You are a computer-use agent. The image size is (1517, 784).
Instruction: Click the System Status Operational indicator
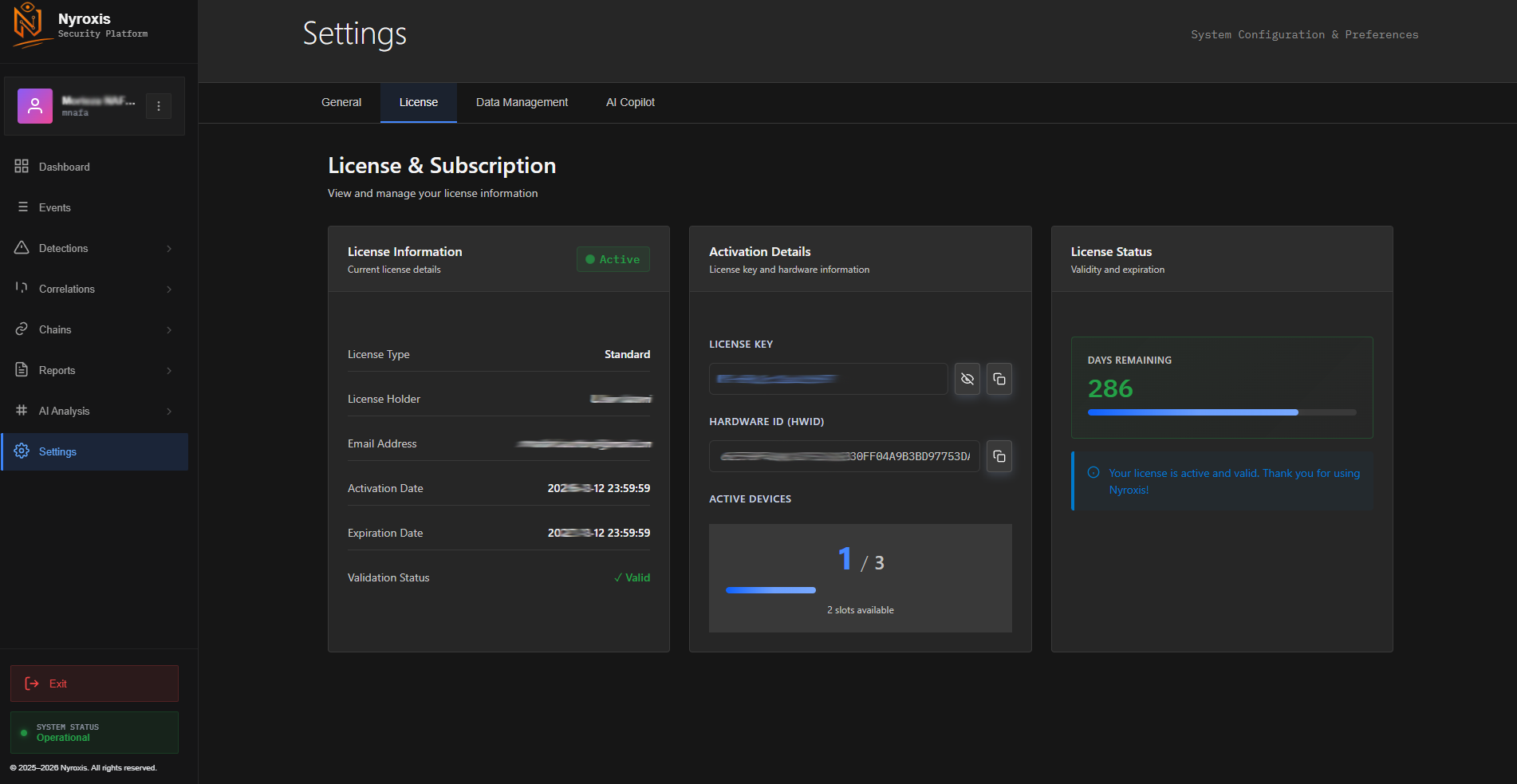[x=94, y=732]
